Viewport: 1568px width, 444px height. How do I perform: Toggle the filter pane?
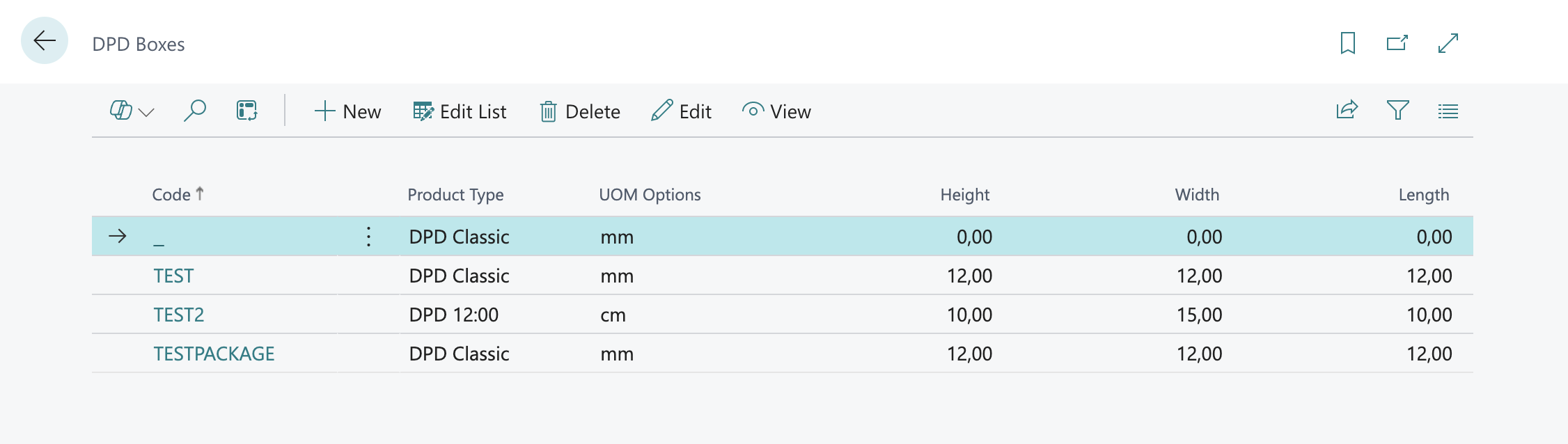coord(1397,111)
